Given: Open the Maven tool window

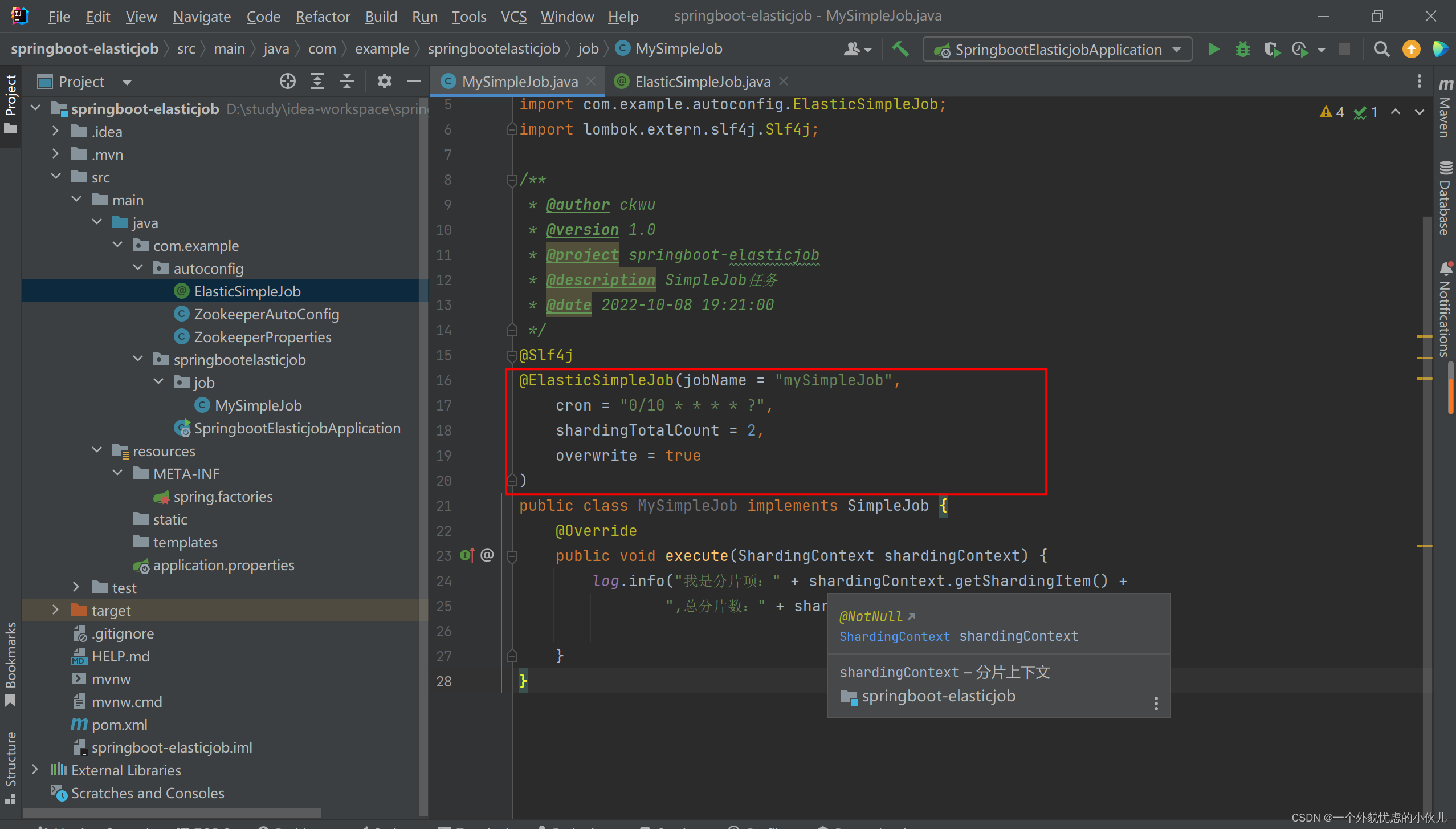Looking at the screenshot, I should 1445,109.
